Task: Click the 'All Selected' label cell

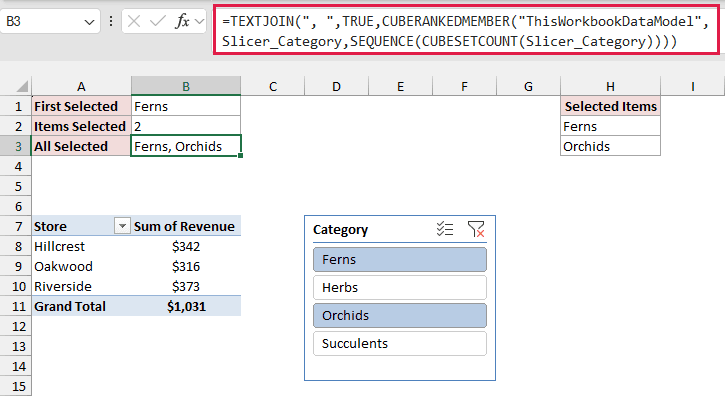Action: pyautogui.click(x=81, y=146)
